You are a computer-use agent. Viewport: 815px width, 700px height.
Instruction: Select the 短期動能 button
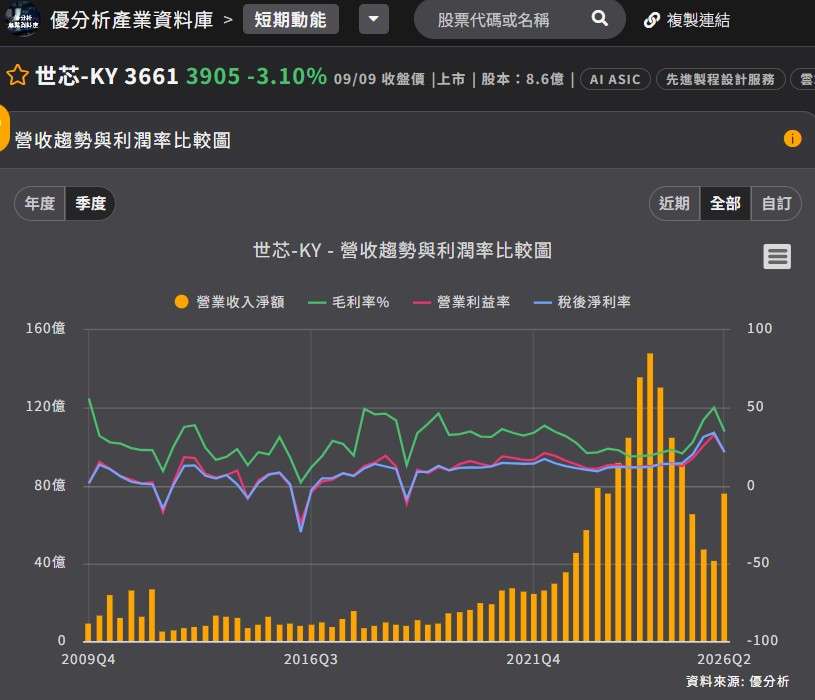point(291,20)
